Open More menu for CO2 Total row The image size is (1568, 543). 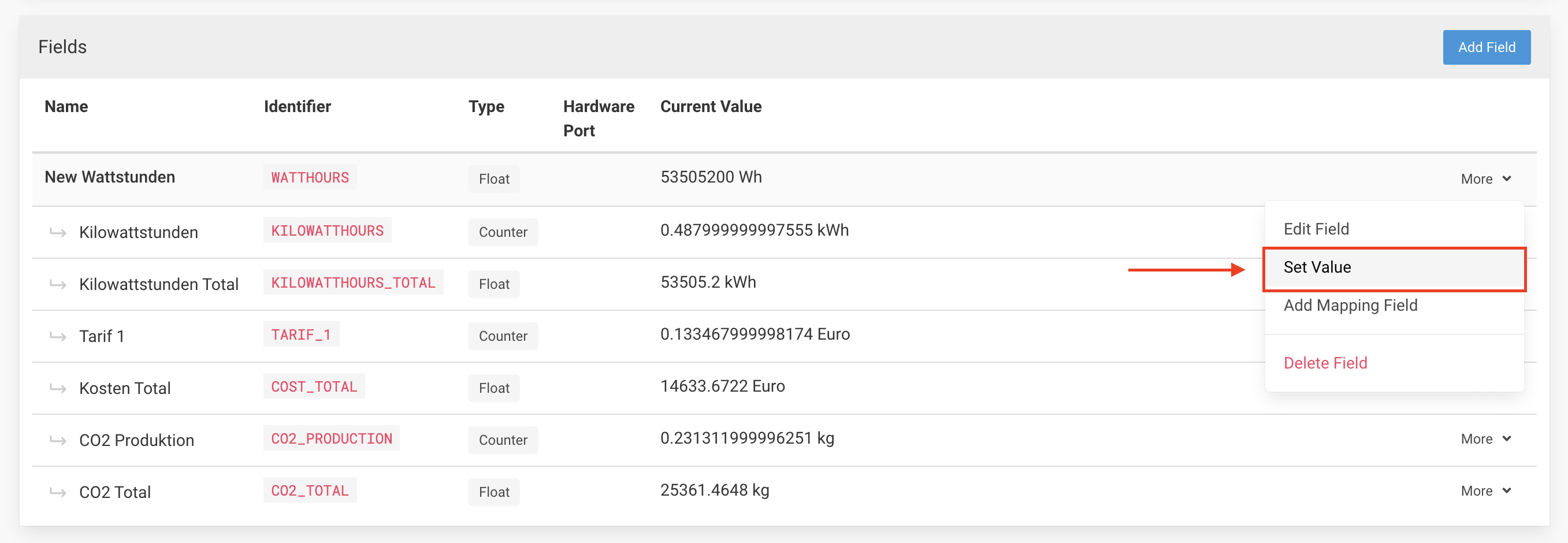tap(1485, 490)
